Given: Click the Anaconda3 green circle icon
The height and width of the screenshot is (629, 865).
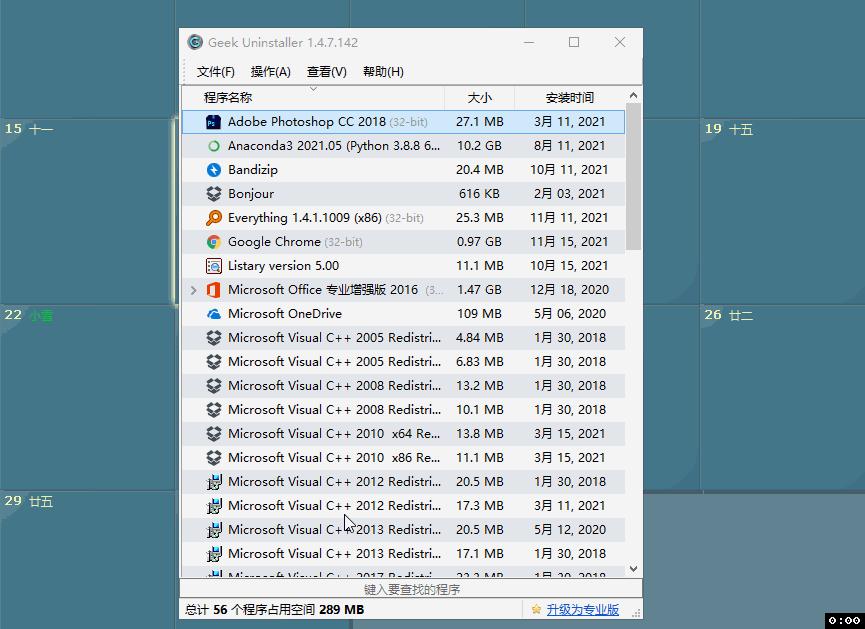Looking at the screenshot, I should (213, 145).
